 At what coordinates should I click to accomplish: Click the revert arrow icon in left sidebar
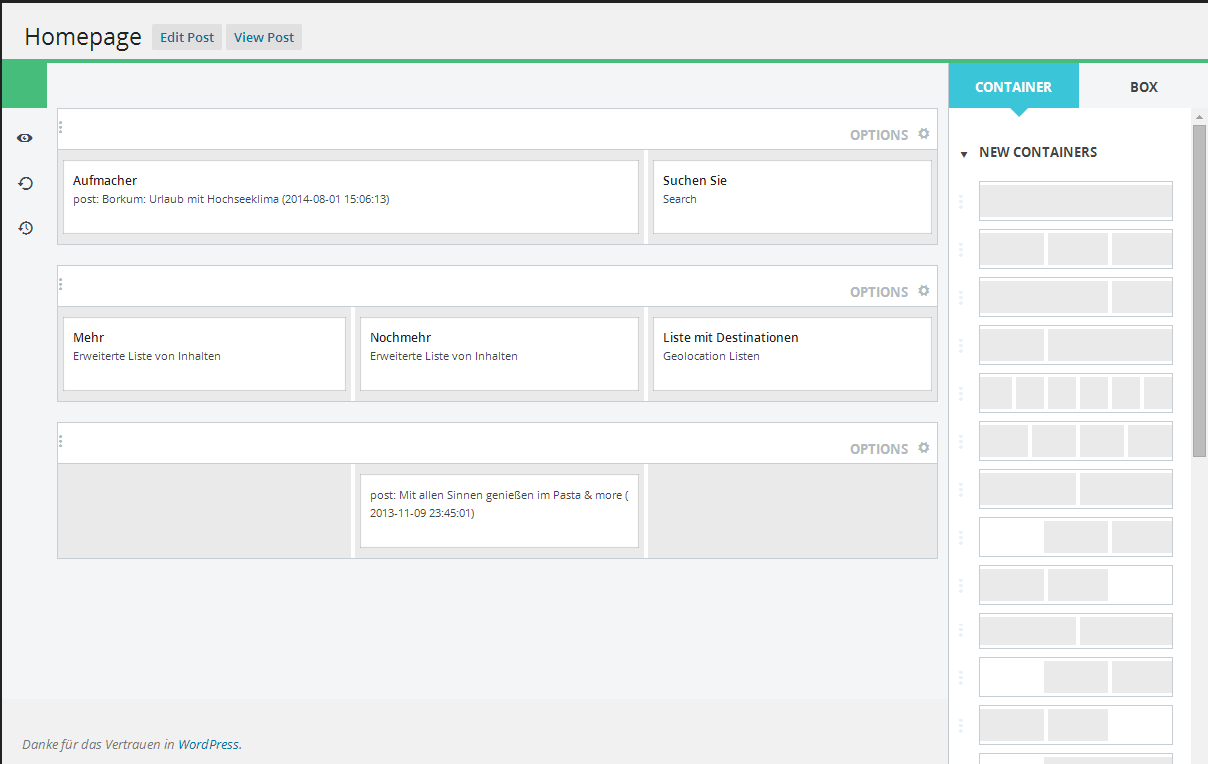(25, 183)
